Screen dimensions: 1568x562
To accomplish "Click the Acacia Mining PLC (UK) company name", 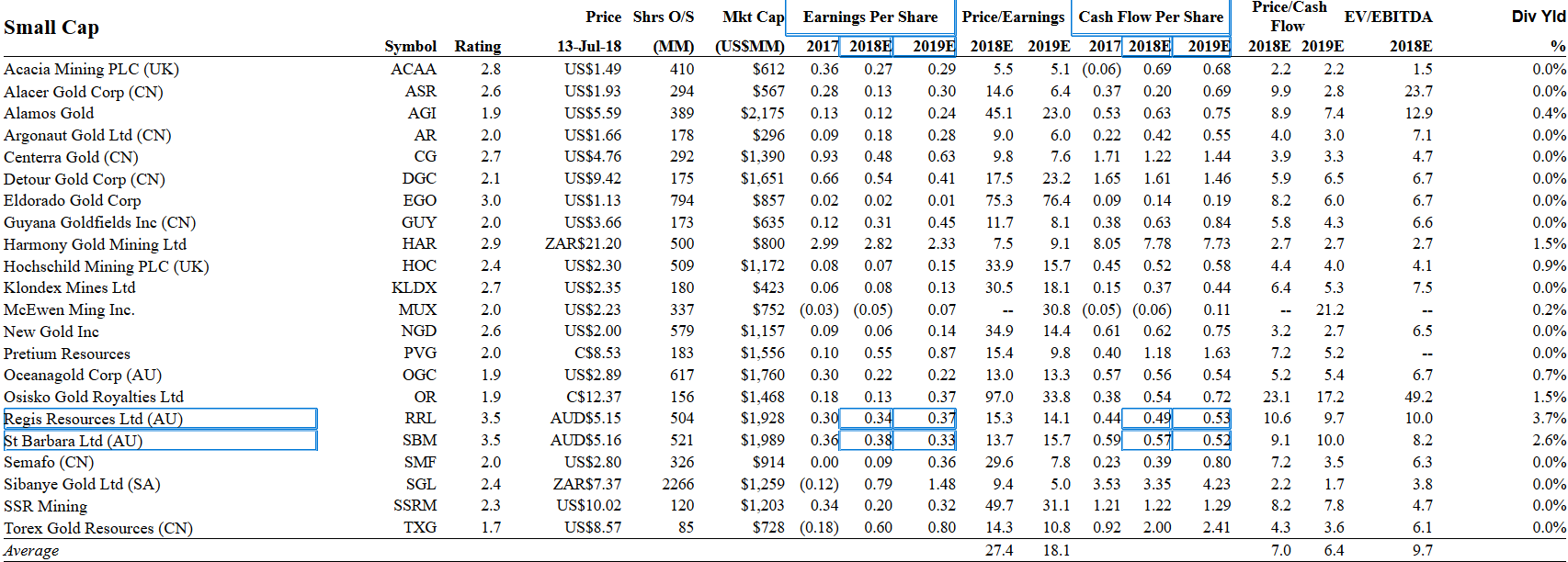I will (x=91, y=69).
